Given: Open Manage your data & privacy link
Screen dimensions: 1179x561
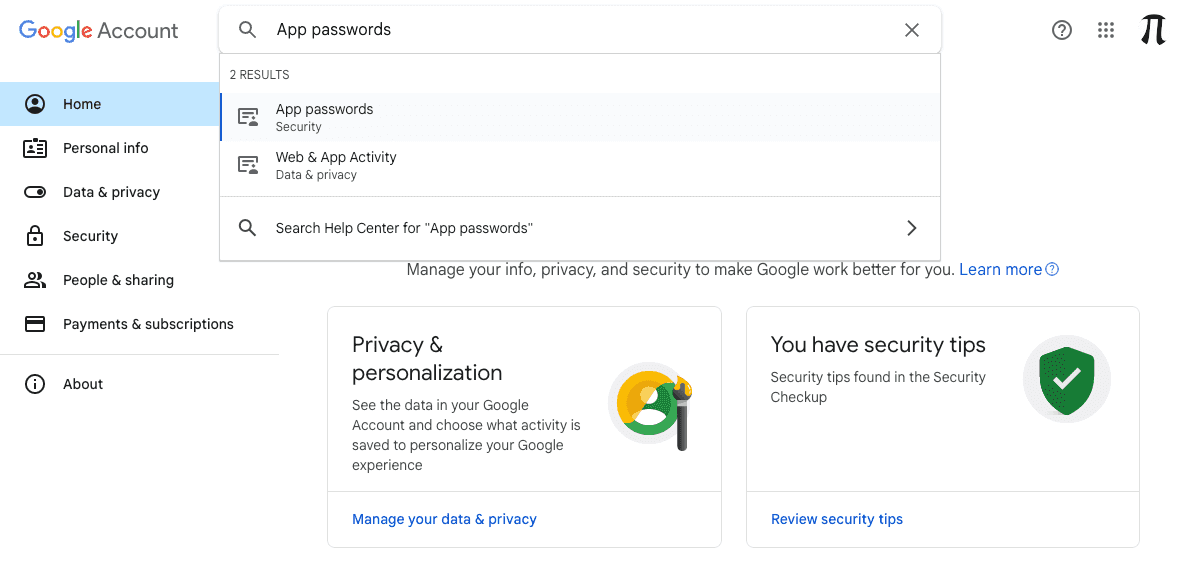Looking at the screenshot, I should coord(444,519).
